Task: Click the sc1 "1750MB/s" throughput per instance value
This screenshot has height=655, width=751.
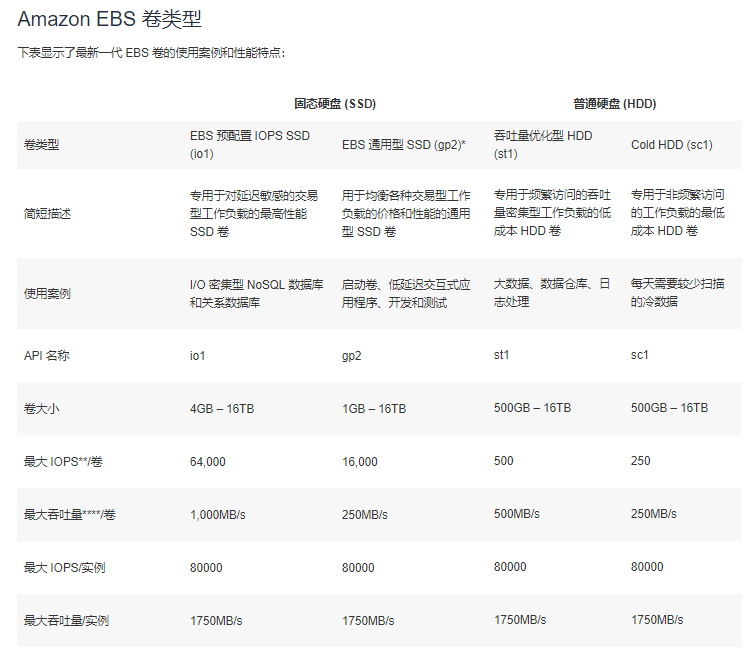Action: point(657,620)
